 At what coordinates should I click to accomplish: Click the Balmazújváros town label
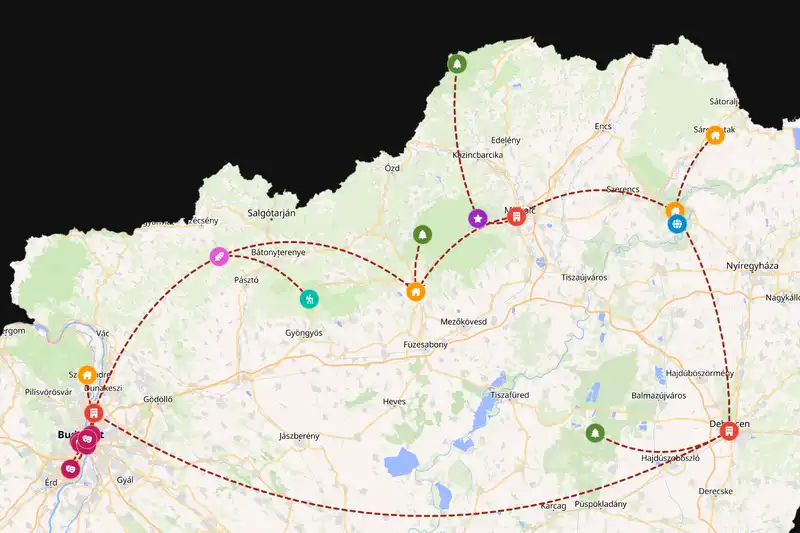coord(659,396)
